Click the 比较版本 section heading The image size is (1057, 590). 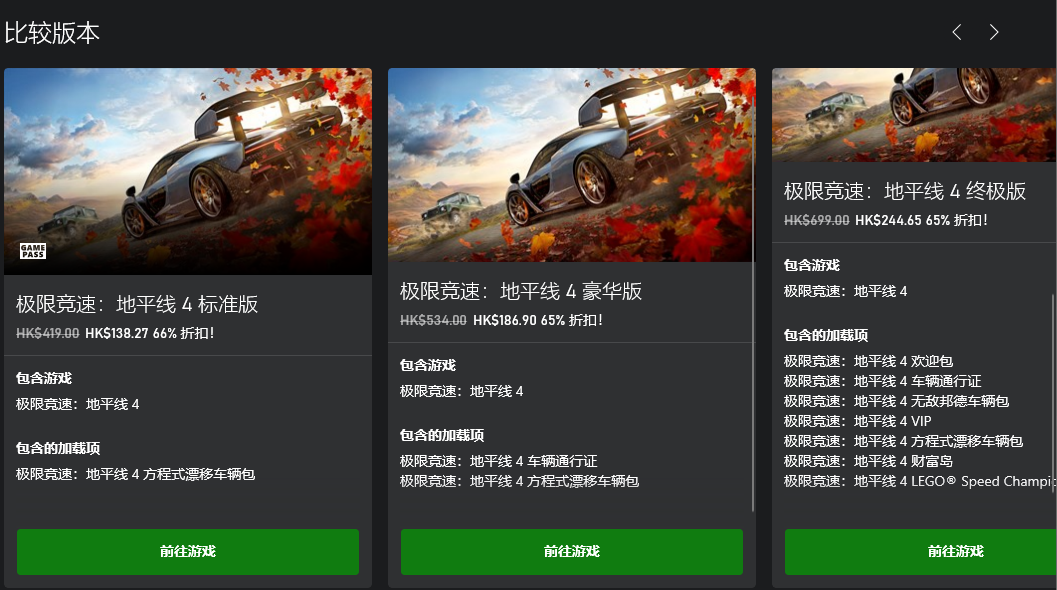pyautogui.click(x=52, y=33)
